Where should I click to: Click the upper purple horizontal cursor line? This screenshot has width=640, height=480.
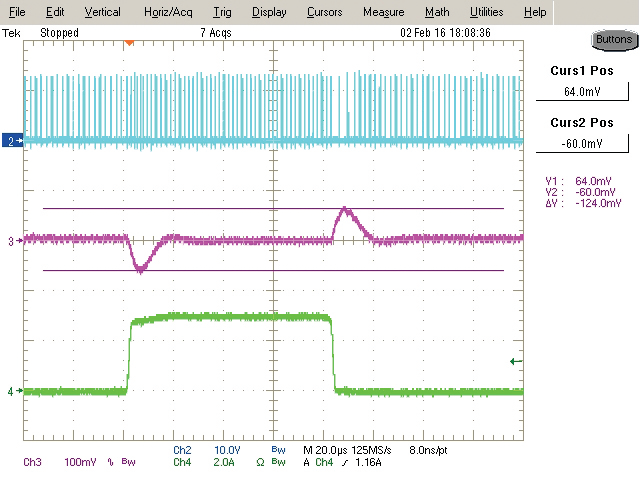tap(273, 209)
